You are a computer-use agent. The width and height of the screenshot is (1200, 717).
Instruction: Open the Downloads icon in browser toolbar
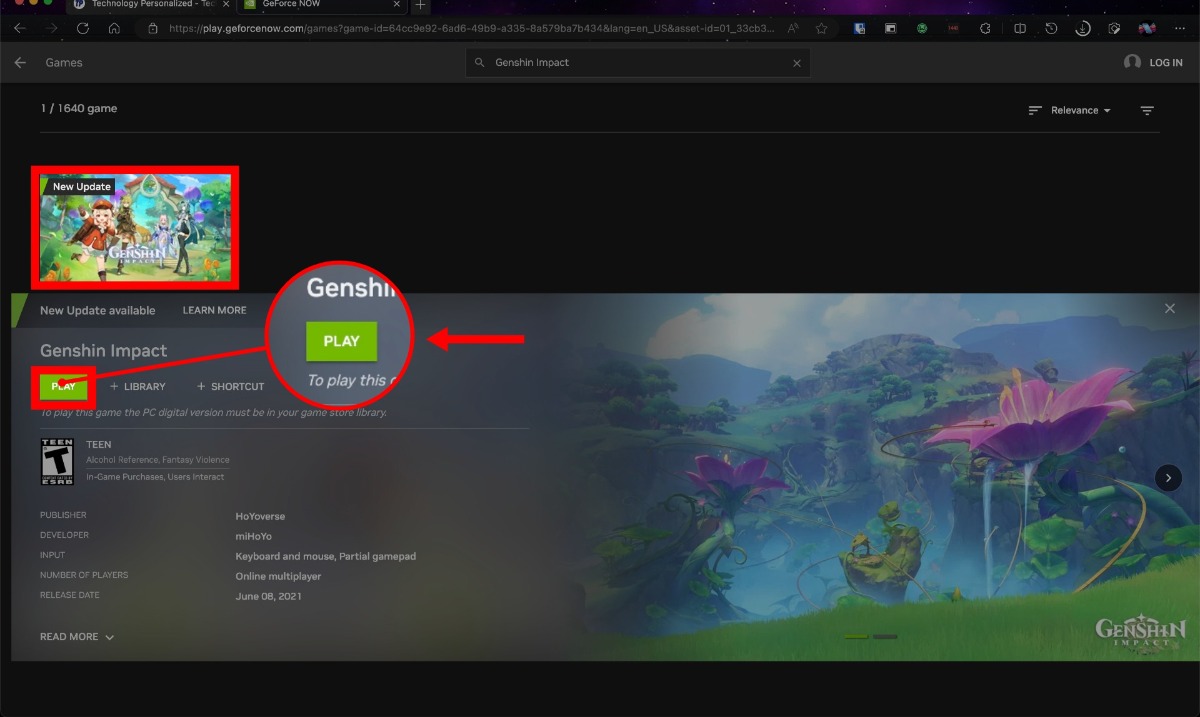click(x=1083, y=29)
